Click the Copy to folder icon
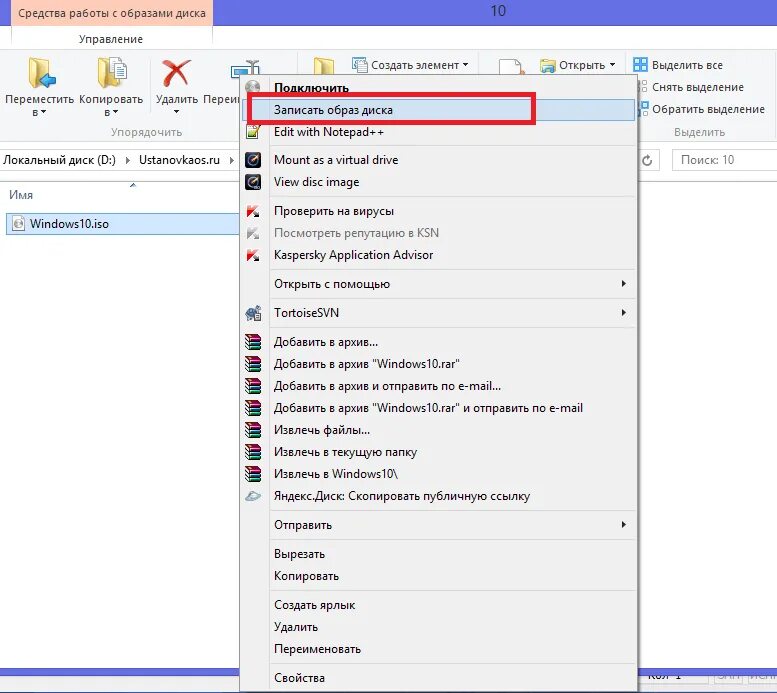777x693 pixels. coord(112,73)
